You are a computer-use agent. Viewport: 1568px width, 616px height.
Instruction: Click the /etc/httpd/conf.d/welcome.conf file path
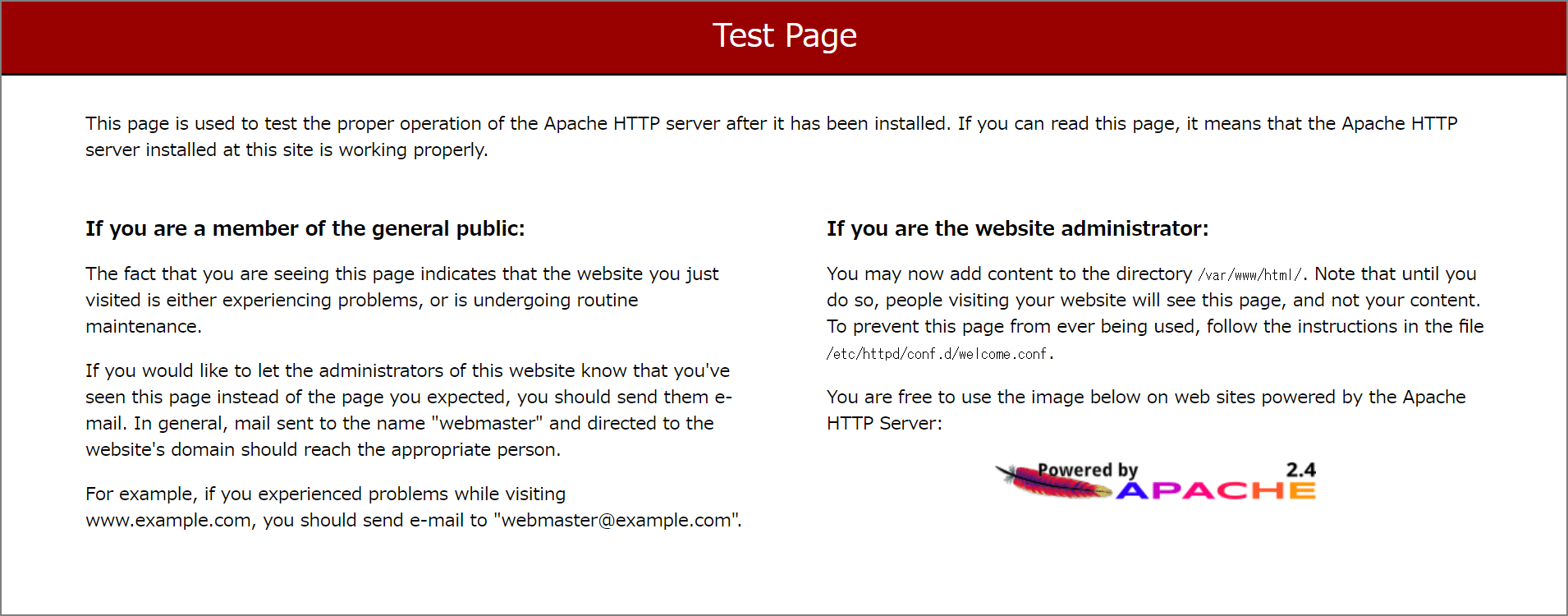pos(939,354)
